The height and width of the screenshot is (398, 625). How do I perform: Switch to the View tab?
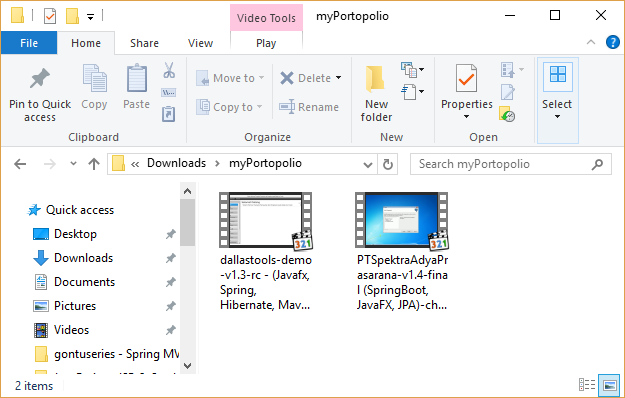coord(200,43)
